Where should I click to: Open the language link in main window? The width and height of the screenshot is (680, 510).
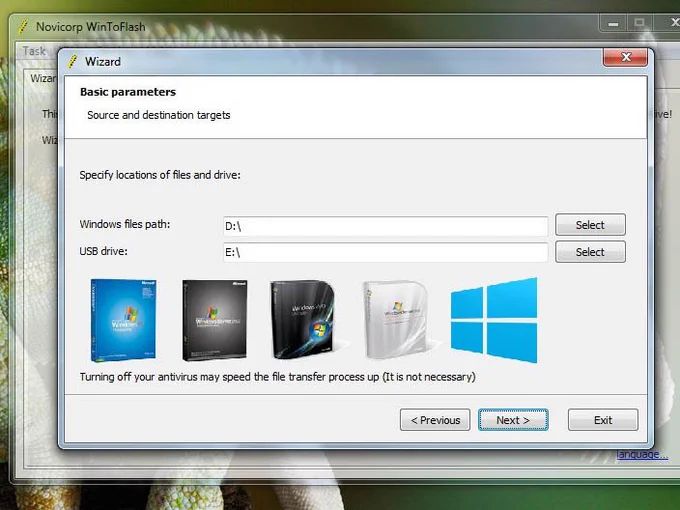coord(642,454)
